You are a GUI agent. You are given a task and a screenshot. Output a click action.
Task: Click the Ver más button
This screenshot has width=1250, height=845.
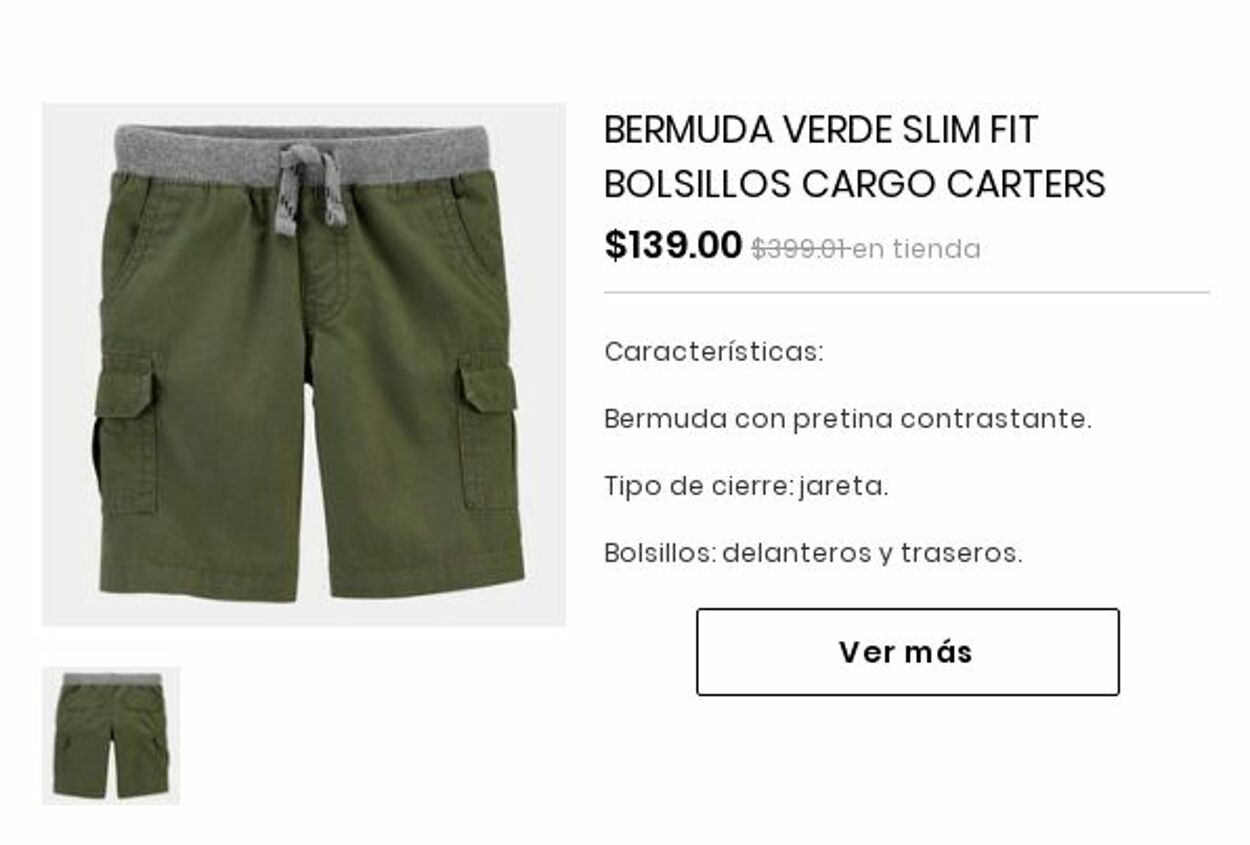(x=907, y=652)
